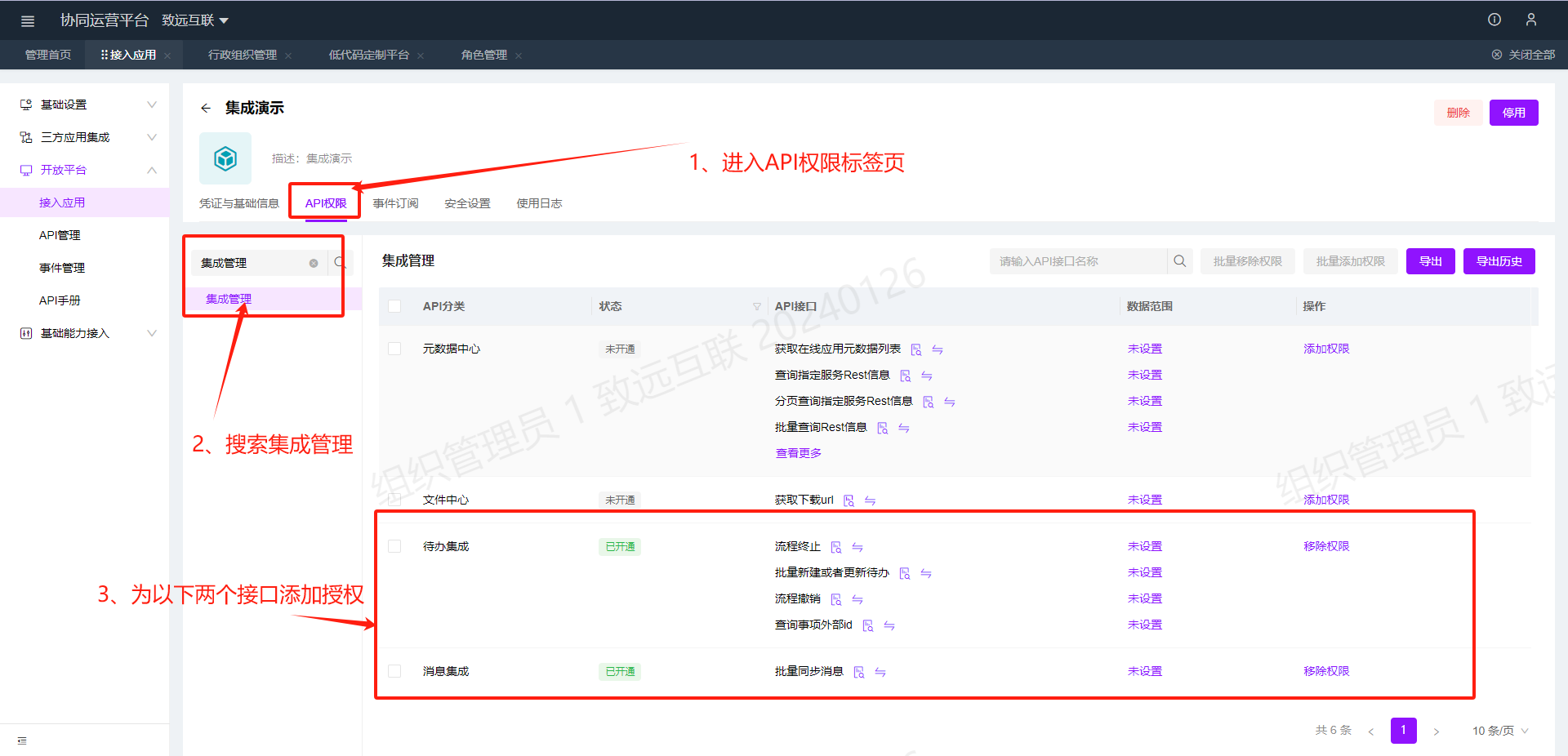The width and height of the screenshot is (1568, 756).
Task: Toggle the select-all checkbox in table header
Action: 394,306
